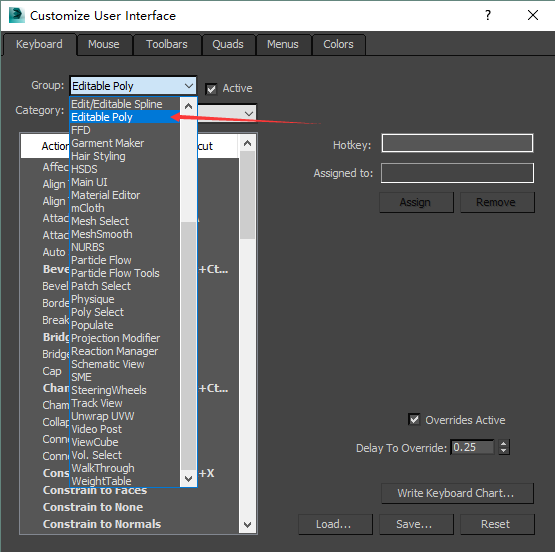Select the Constrain to Normals action
Image resolution: width=555 pixels, height=552 pixels.
(102, 524)
